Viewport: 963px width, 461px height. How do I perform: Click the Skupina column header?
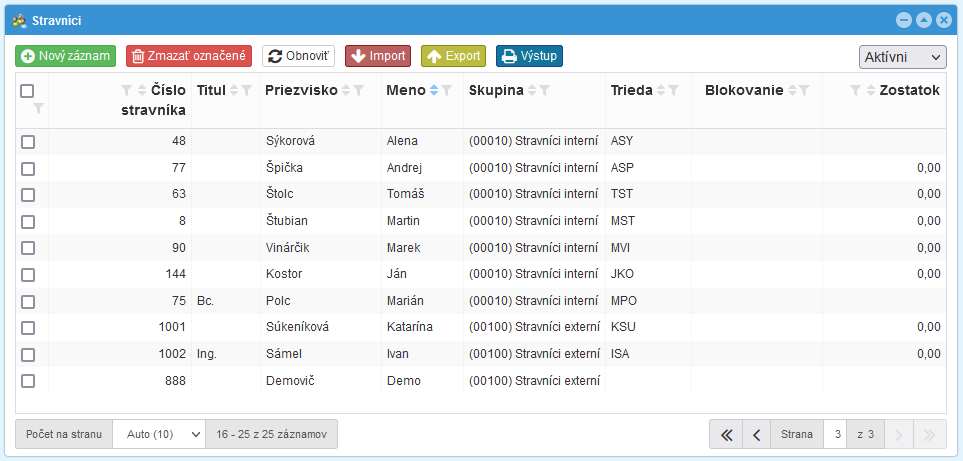(x=496, y=90)
